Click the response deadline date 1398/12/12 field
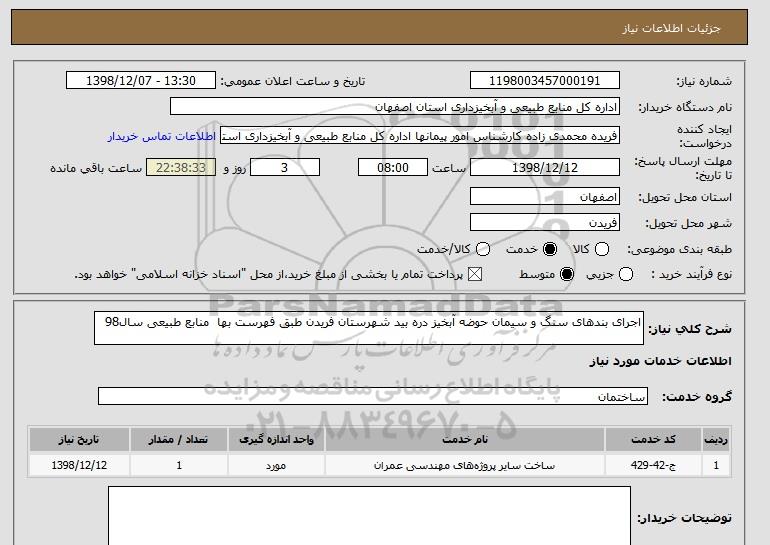This screenshot has width=770, height=545. tap(545, 167)
